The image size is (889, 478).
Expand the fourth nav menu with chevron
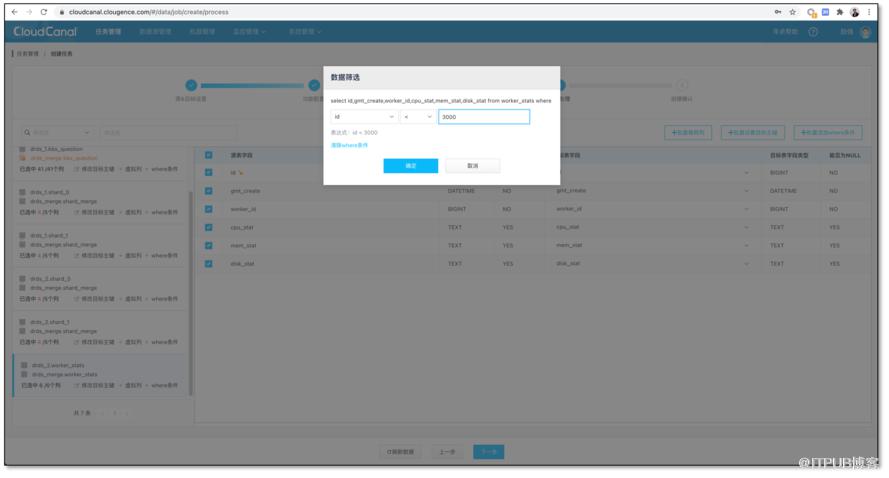(249, 32)
